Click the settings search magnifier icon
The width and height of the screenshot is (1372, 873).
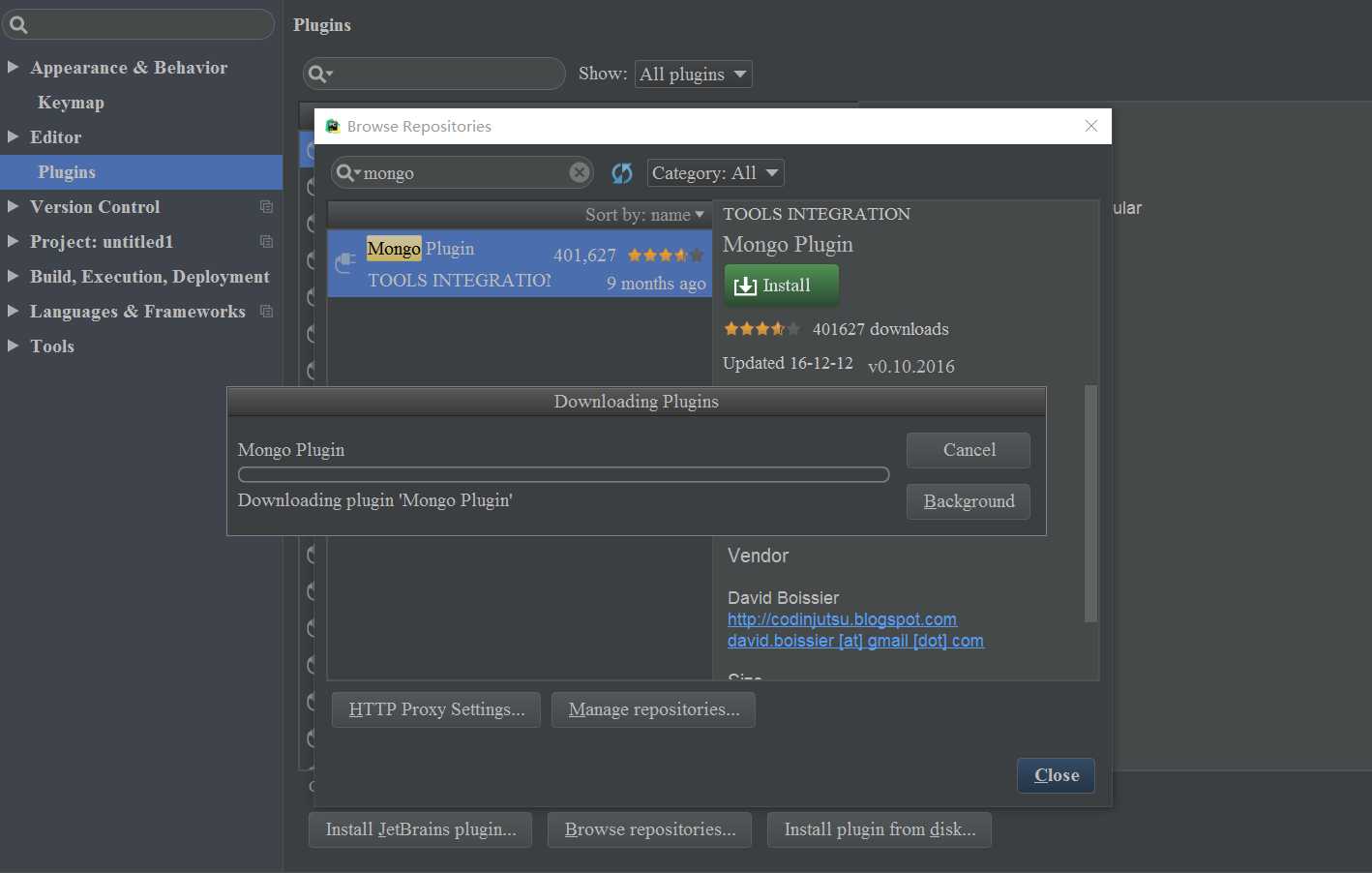[17, 25]
